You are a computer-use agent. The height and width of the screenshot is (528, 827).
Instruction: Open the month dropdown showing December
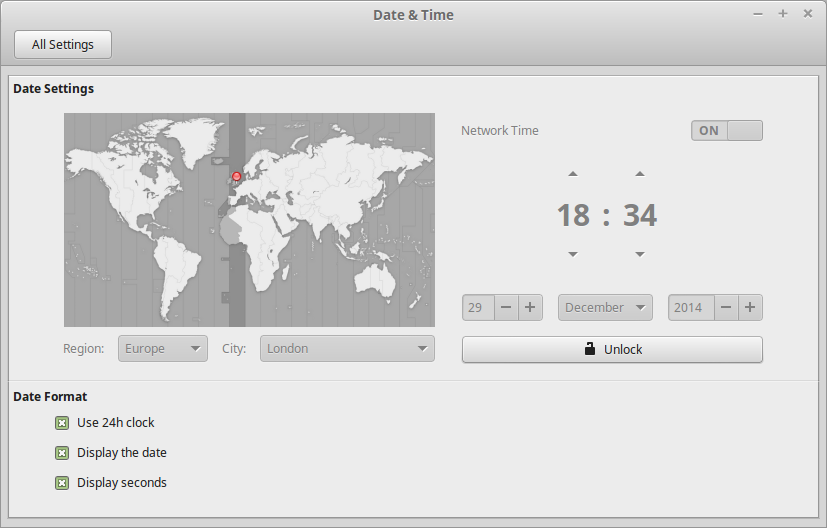[x=605, y=308]
